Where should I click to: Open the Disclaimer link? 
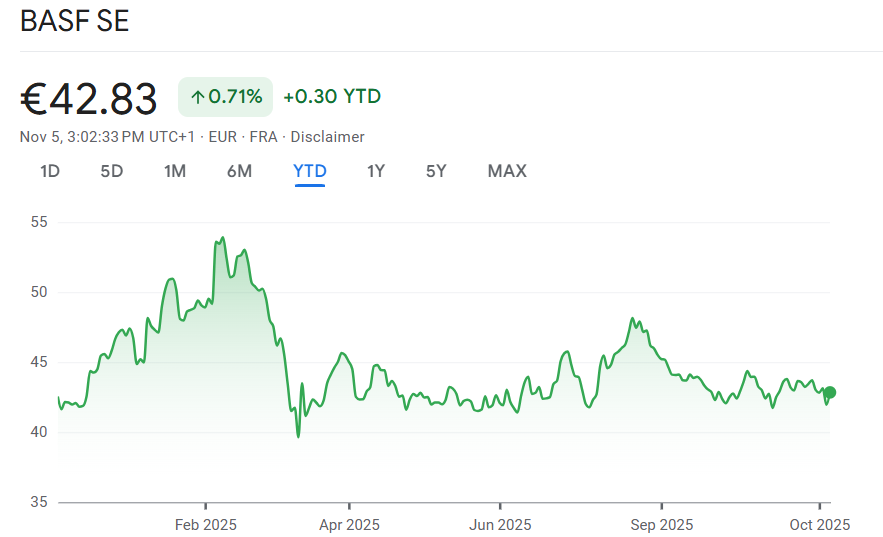327,137
